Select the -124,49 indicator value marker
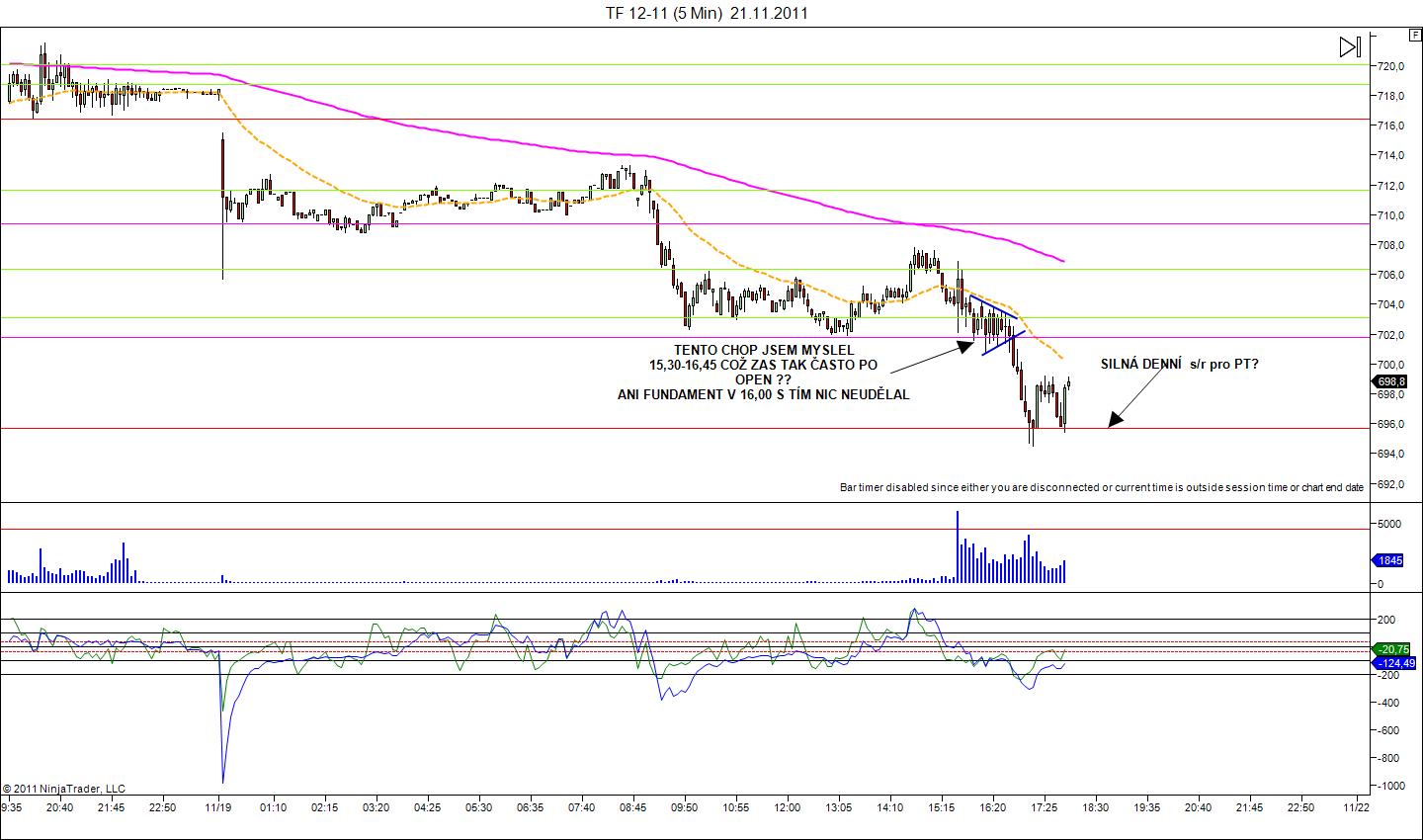 tap(1393, 663)
